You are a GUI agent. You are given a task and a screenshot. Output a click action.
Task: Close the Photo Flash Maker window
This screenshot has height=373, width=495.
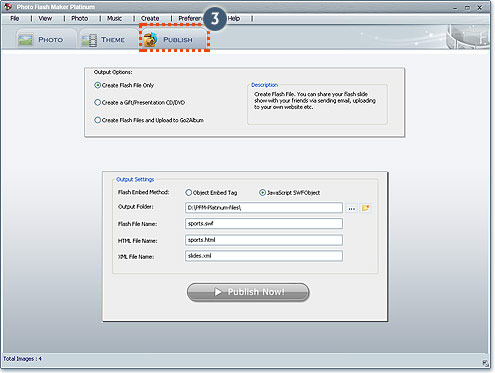[480, 7]
